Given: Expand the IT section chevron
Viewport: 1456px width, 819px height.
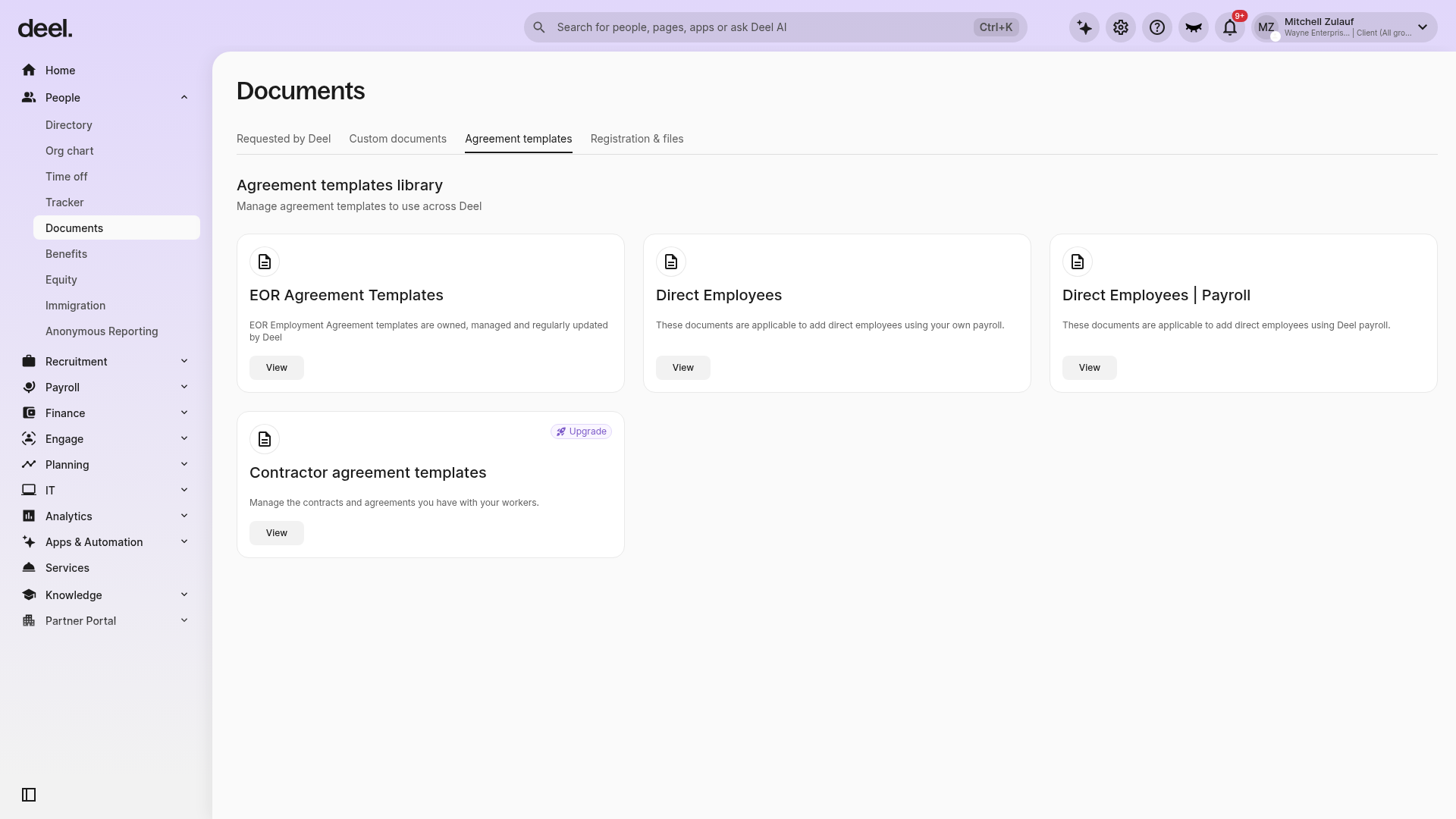Looking at the screenshot, I should (x=184, y=491).
